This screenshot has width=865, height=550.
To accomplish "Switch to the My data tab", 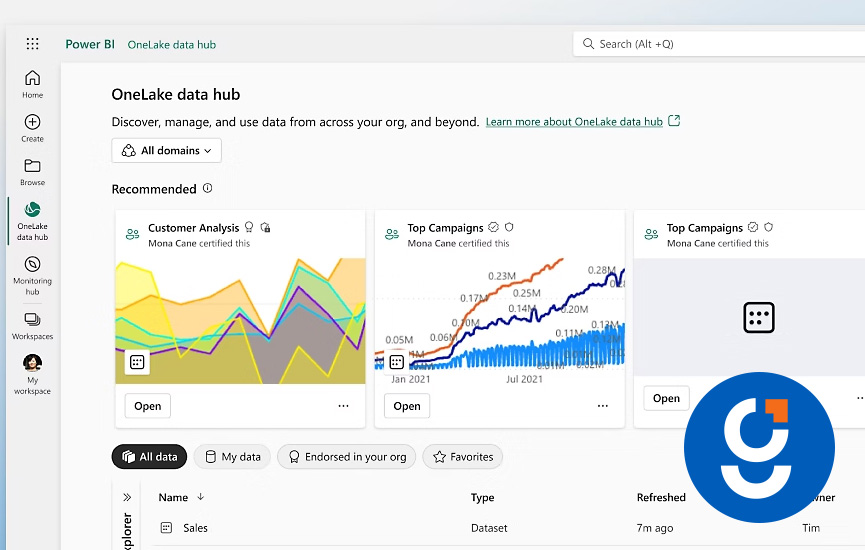I will (232, 457).
